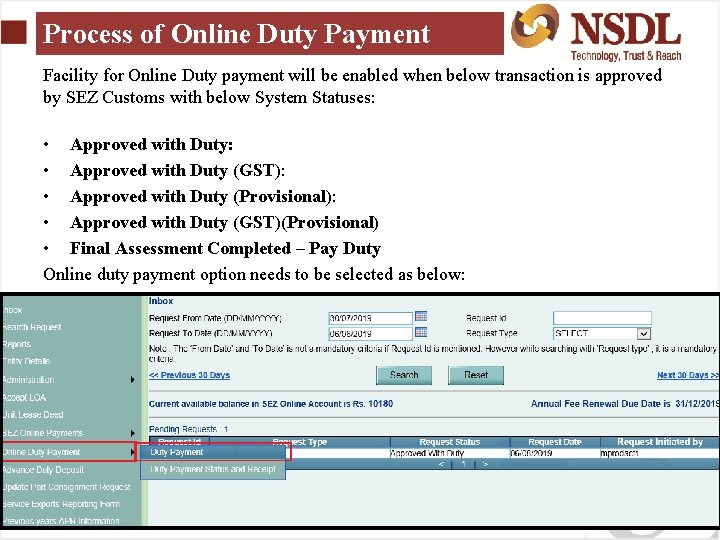Select the Request Date column header

[x=555, y=442]
